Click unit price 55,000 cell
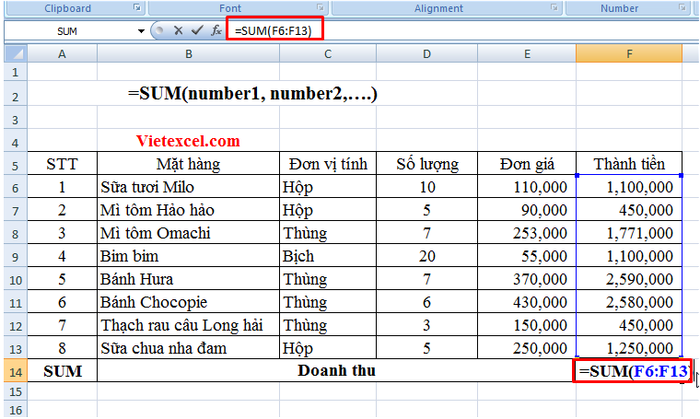This screenshot has width=700, height=419. click(x=527, y=256)
